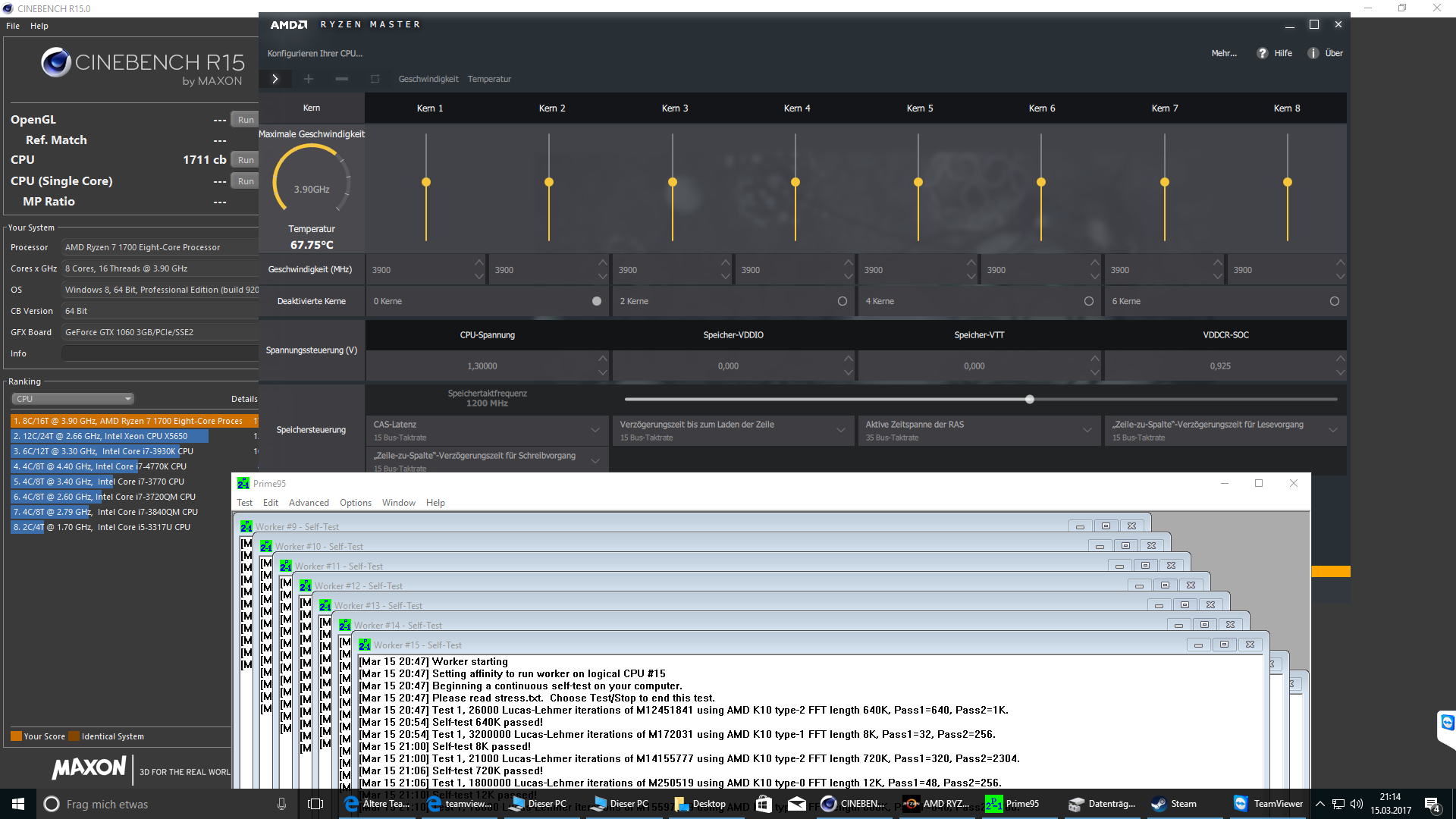The height and width of the screenshot is (819, 1456).
Task: Open the CAS-Latenz dropdown
Action: [595, 430]
